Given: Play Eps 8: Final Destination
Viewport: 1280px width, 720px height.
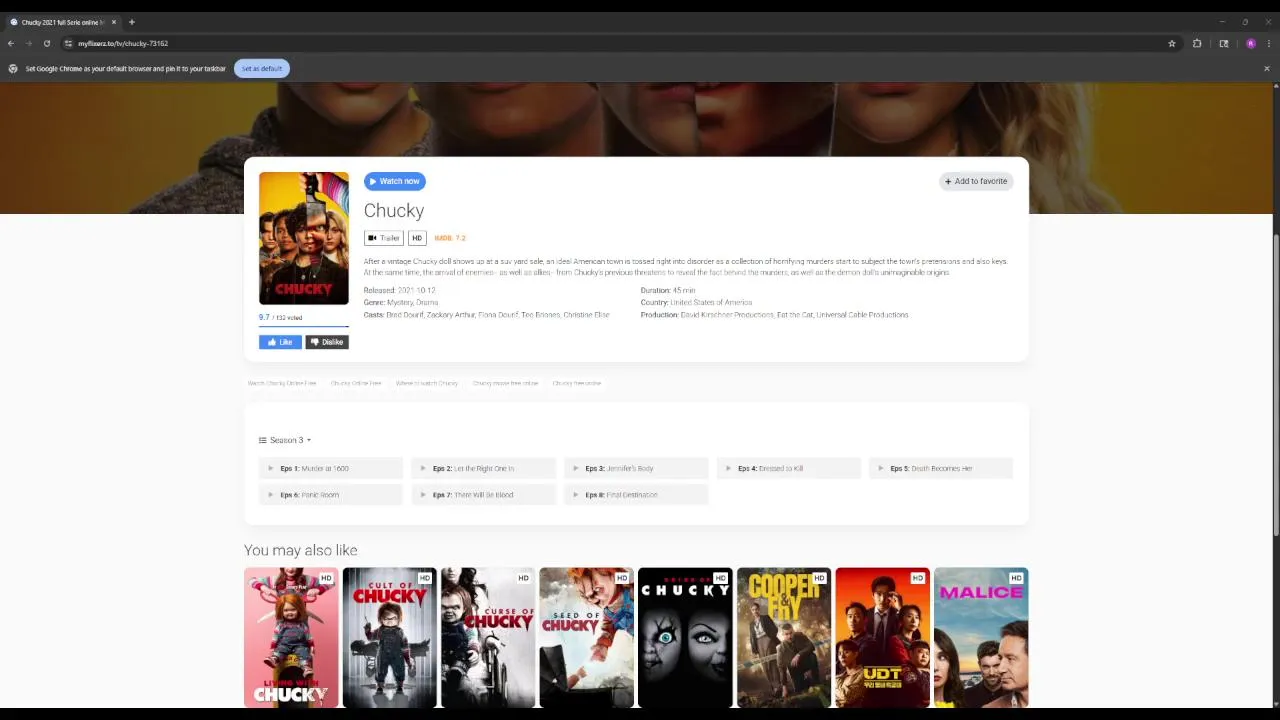Looking at the screenshot, I should (636, 495).
